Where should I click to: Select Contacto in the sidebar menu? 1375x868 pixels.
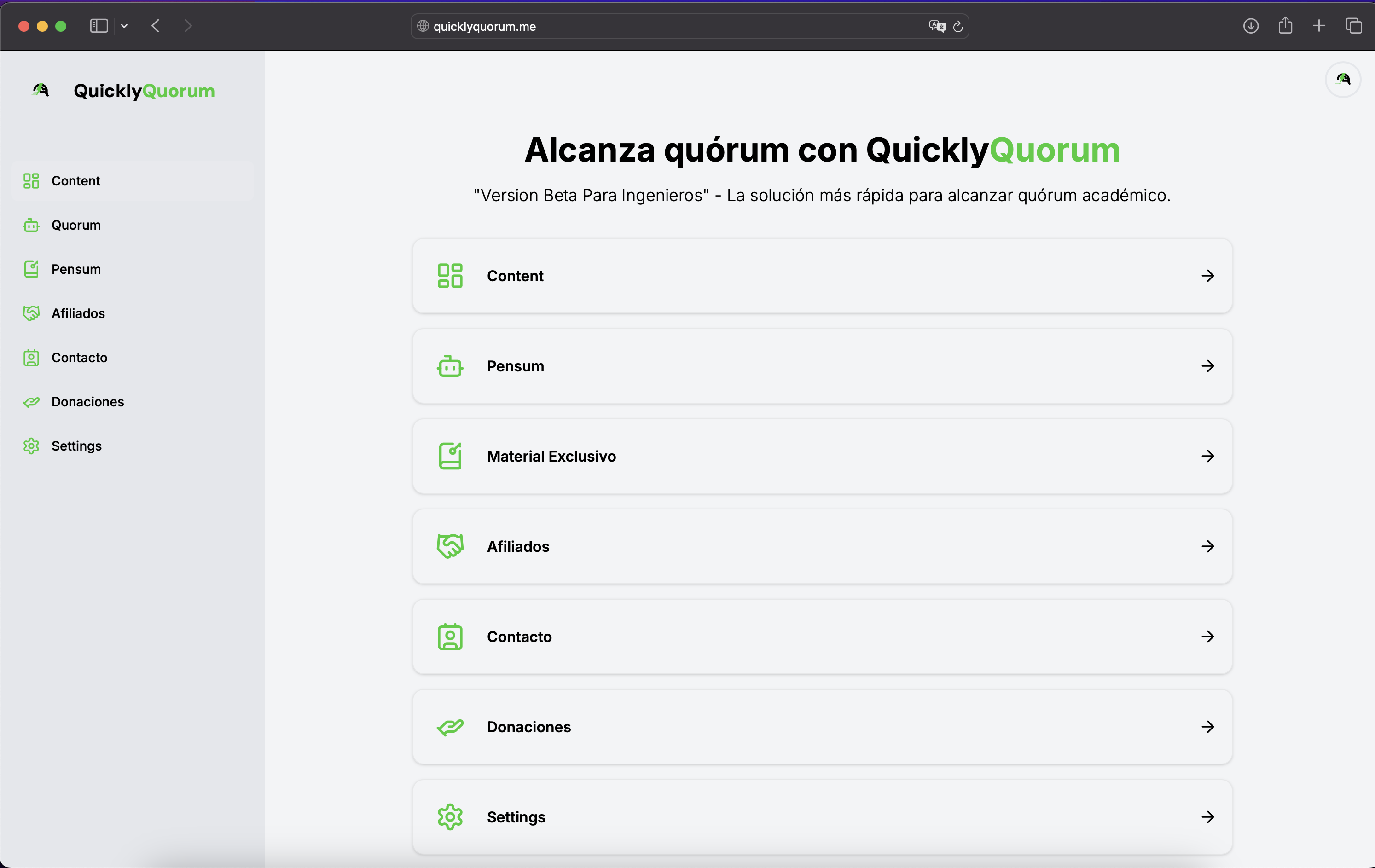pos(79,358)
